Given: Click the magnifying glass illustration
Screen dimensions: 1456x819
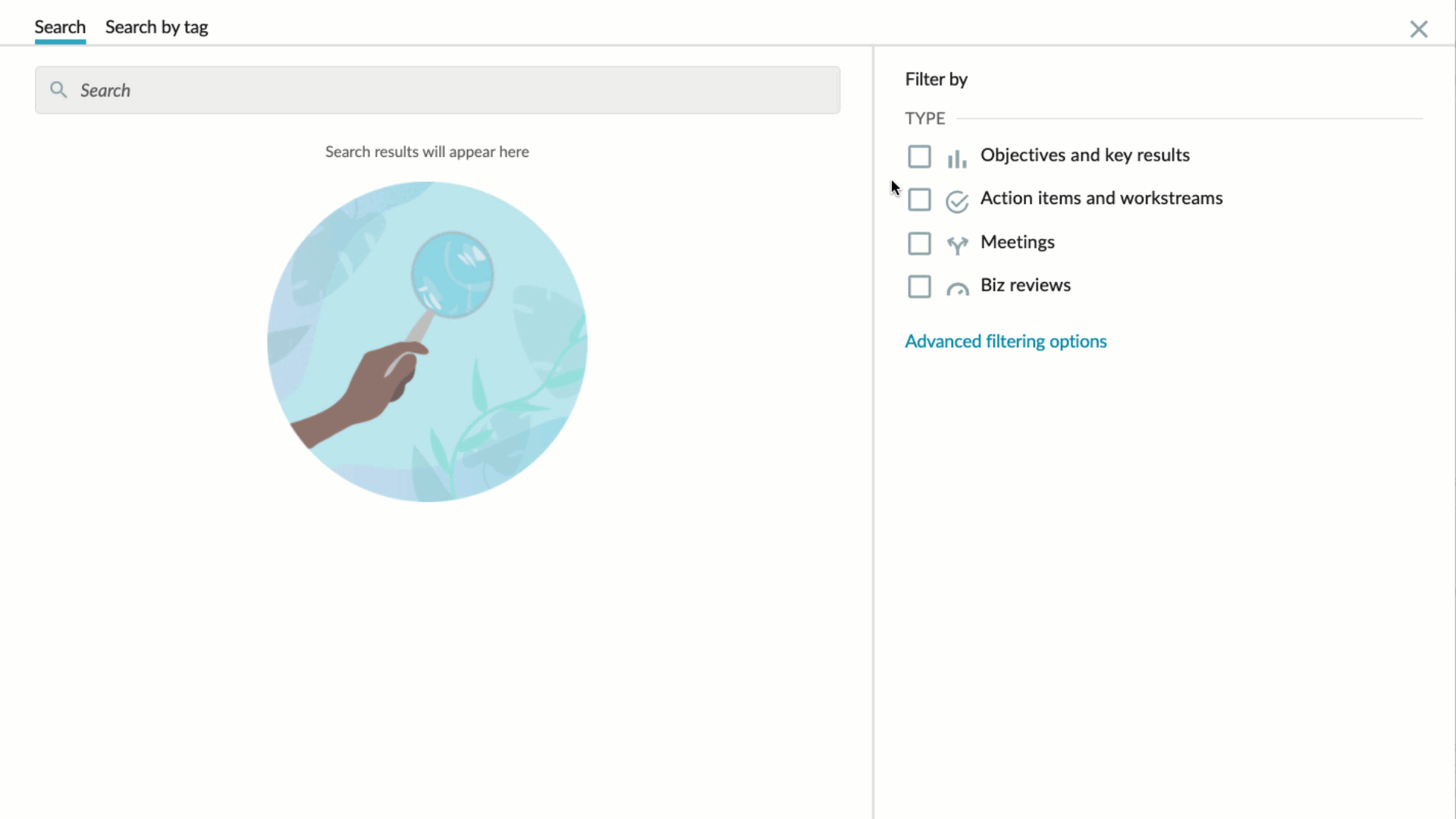Looking at the screenshot, I should pyautogui.click(x=427, y=341).
